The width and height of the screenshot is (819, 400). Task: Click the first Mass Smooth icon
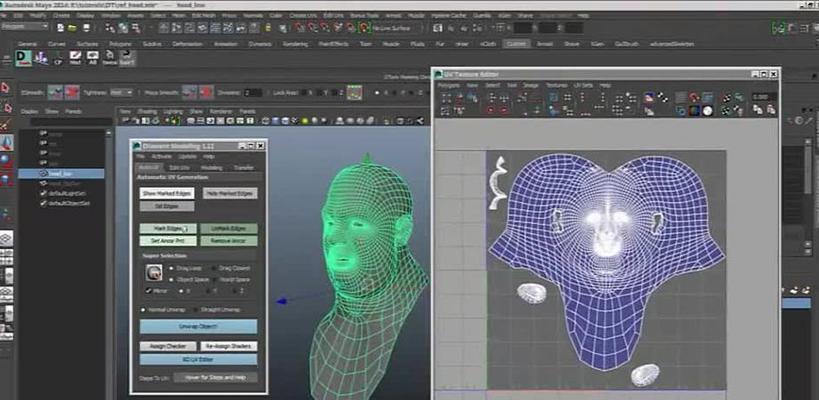point(189,92)
